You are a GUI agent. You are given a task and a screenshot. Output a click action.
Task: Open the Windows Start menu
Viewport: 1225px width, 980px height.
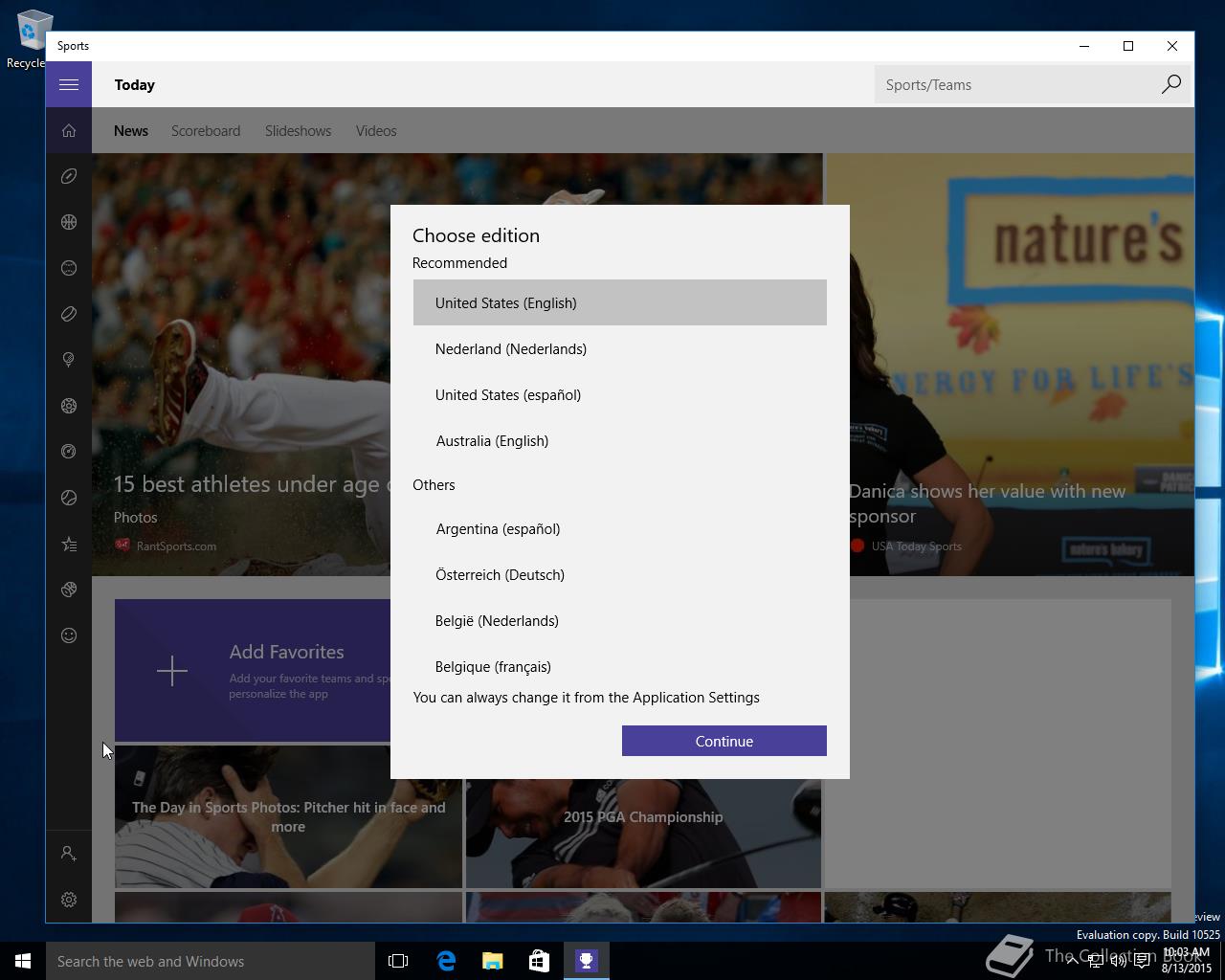click(x=23, y=961)
